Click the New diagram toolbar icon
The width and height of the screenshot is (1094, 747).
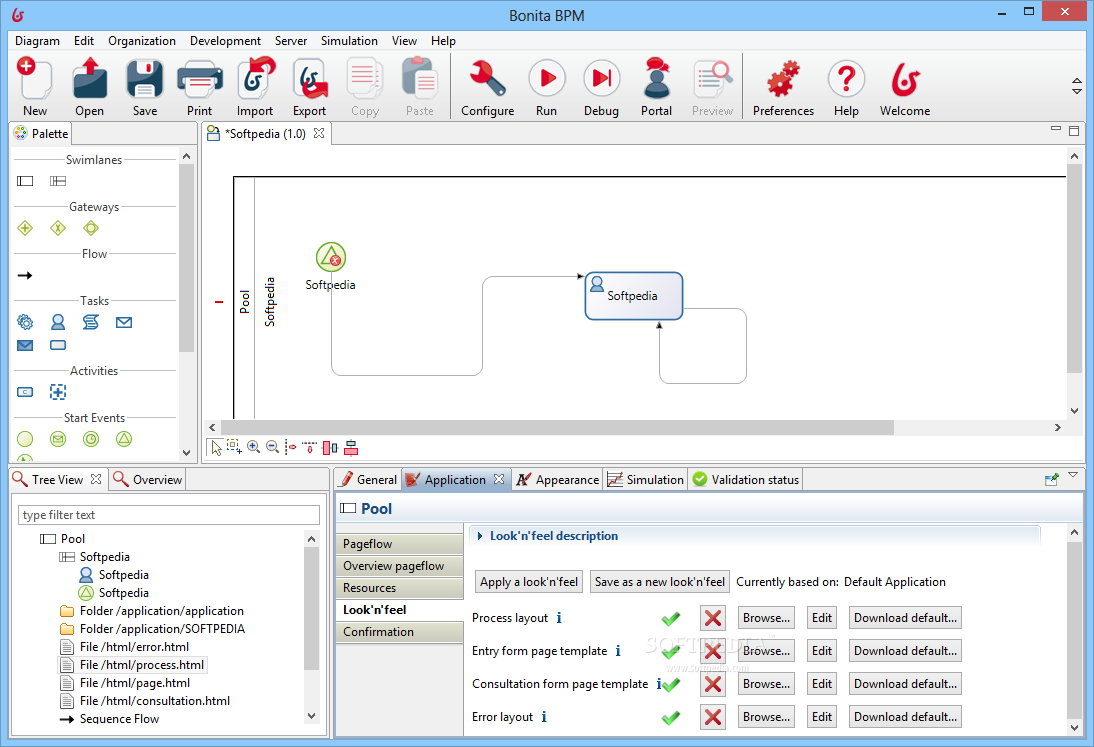[34, 79]
